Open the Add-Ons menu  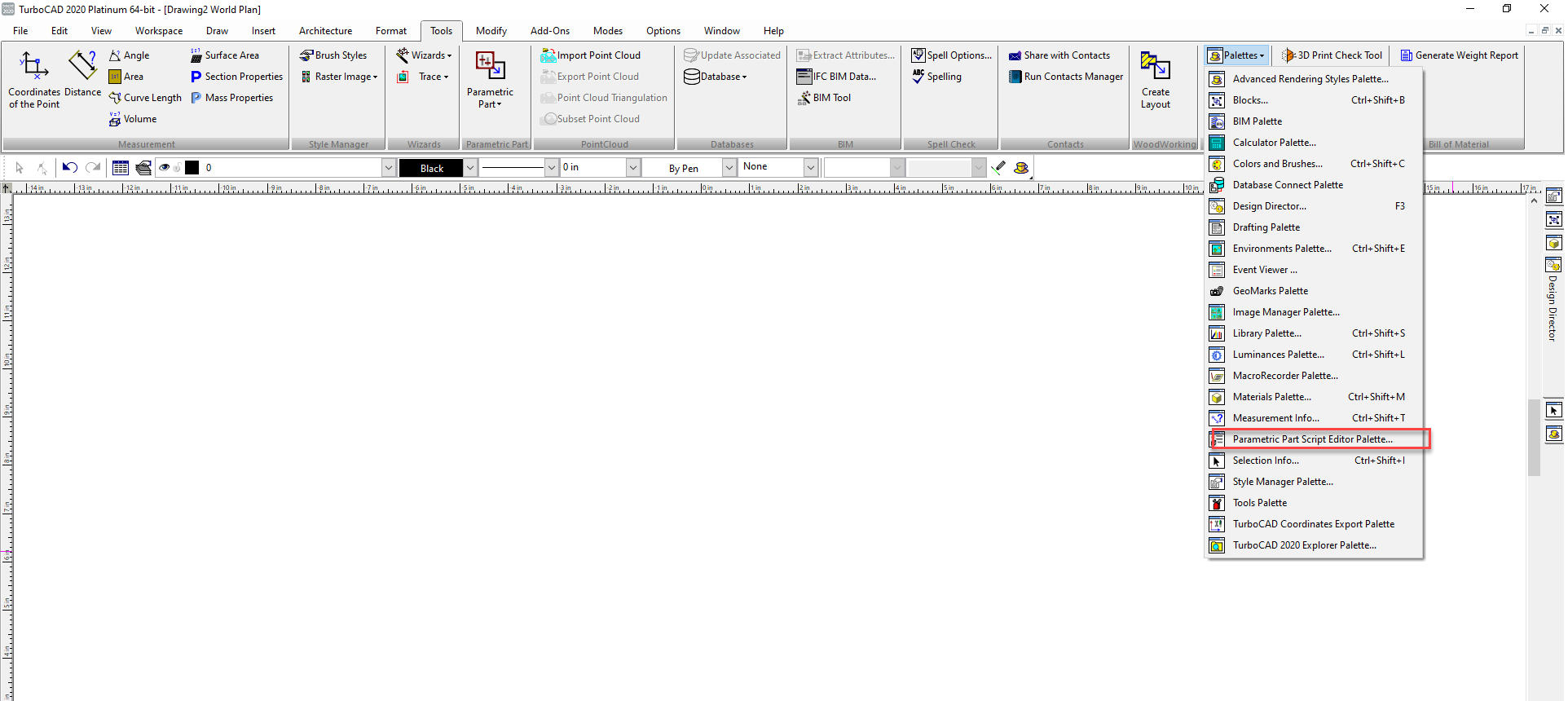[550, 31]
